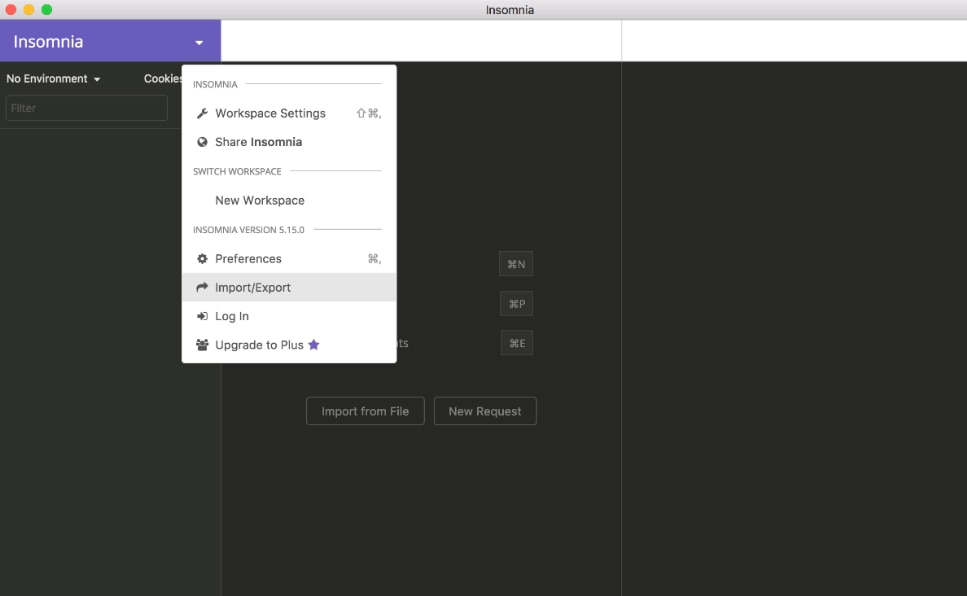The height and width of the screenshot is (596, 967).
Task: Click the globe icon next to Share Insomnia
Action: [x=202, y=142]
